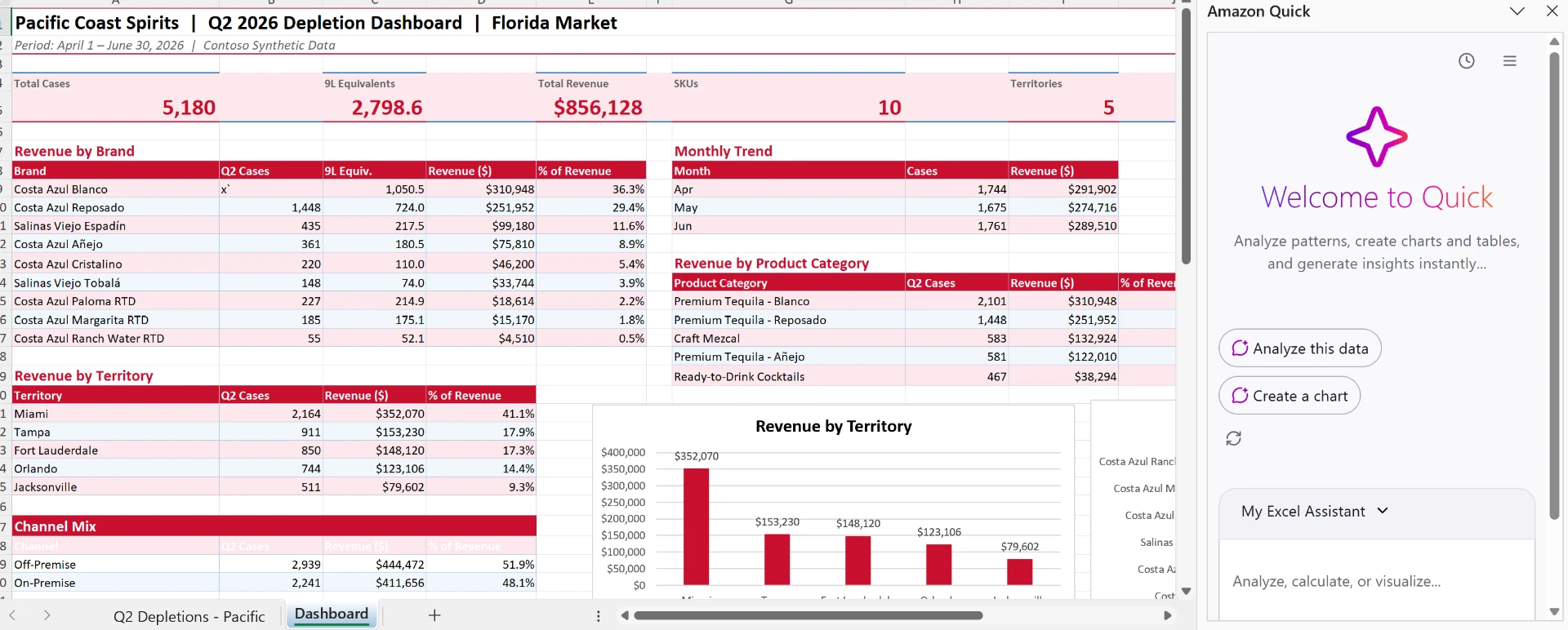Add a new sheet with plus icon
The image size is (1568, 630).
434,616
